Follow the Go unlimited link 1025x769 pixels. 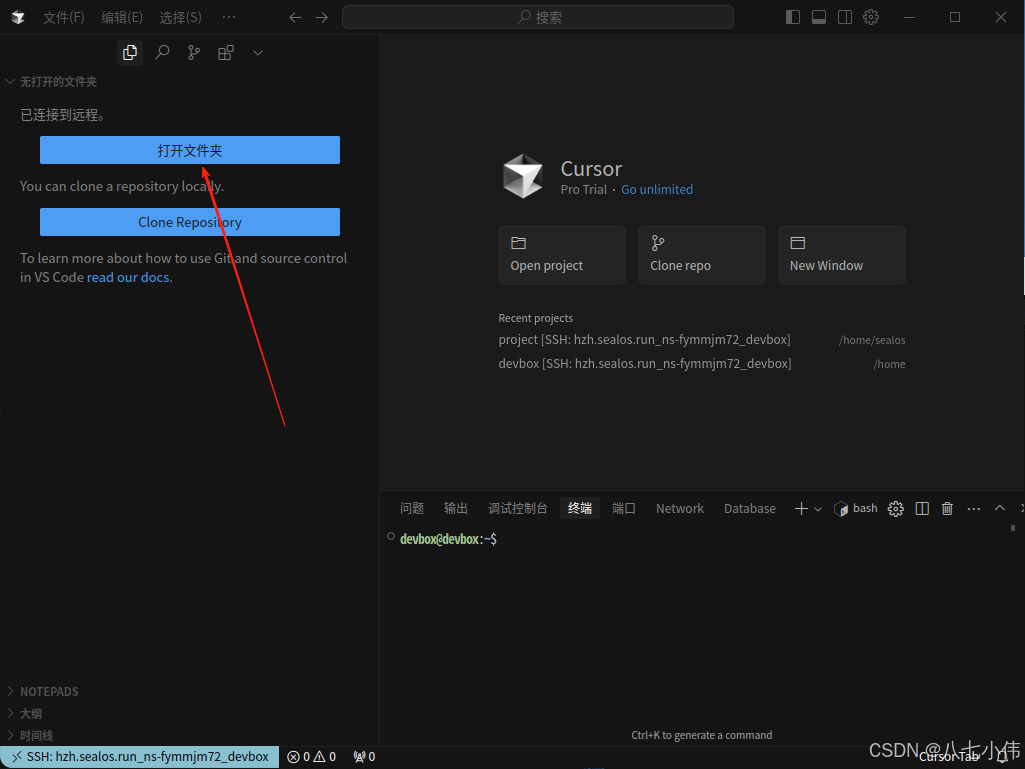click(657, 190)
